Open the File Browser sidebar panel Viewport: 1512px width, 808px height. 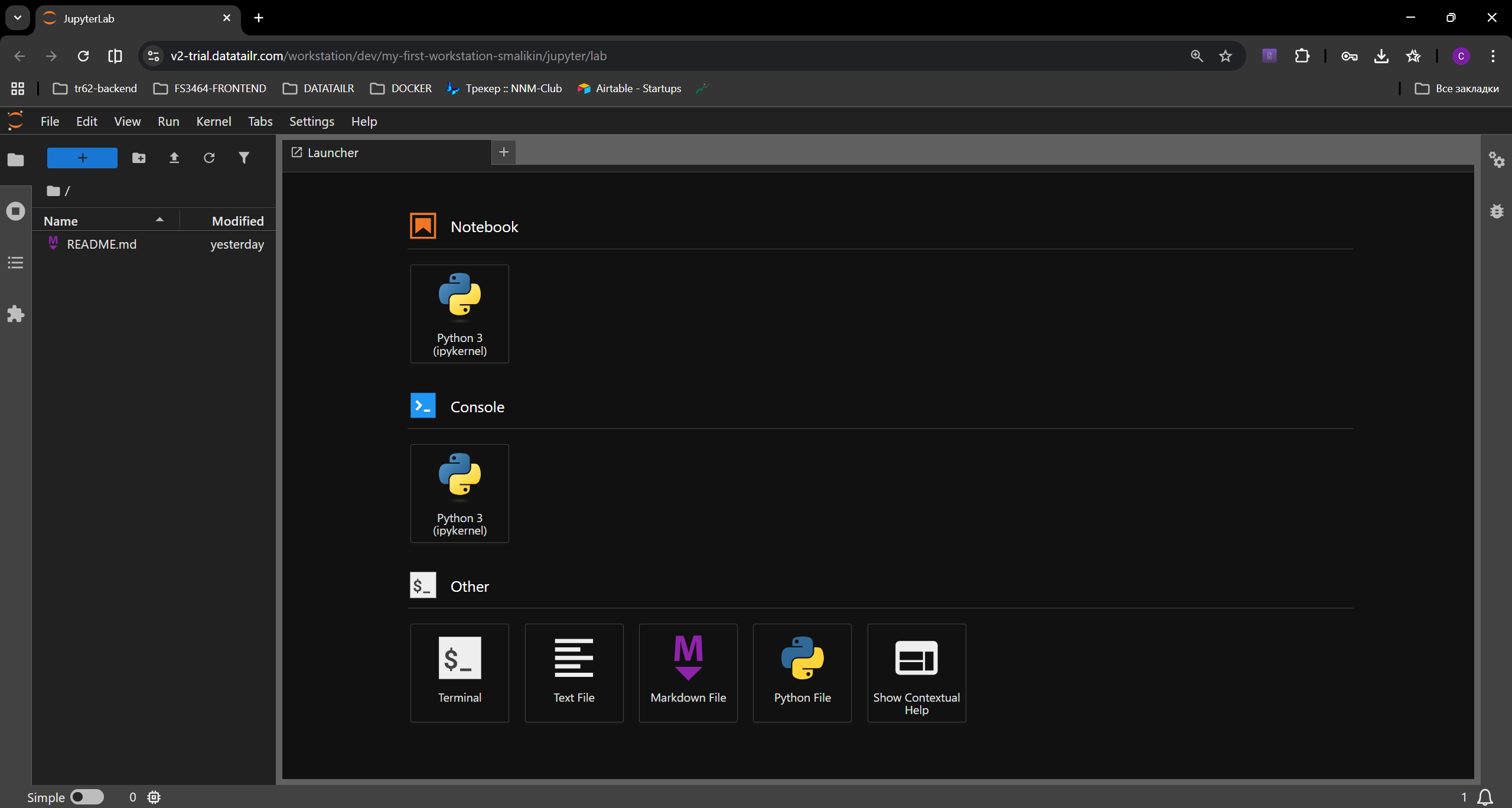tap(16, 159)
